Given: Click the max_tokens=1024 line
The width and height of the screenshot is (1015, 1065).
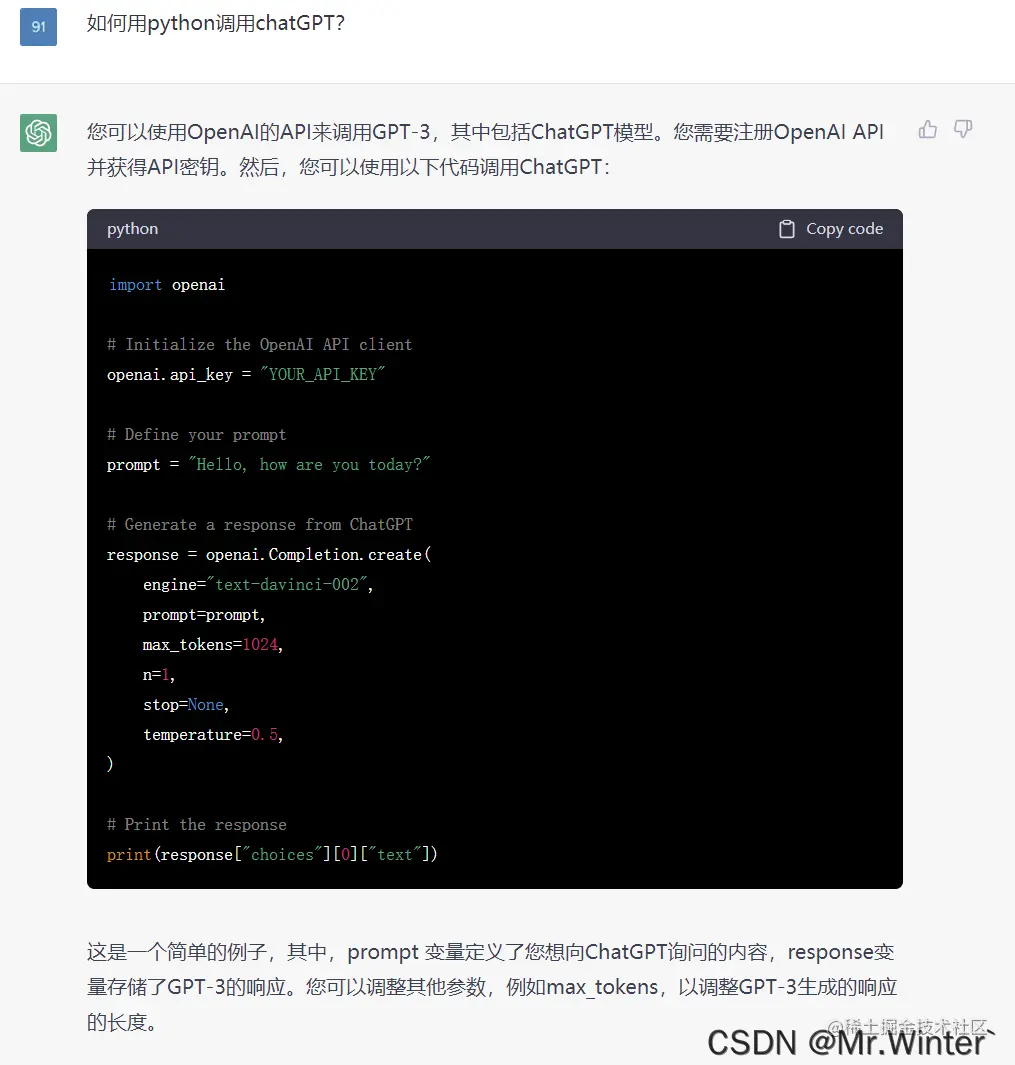Looking at the screenshot, I should (x=213, y=645).
